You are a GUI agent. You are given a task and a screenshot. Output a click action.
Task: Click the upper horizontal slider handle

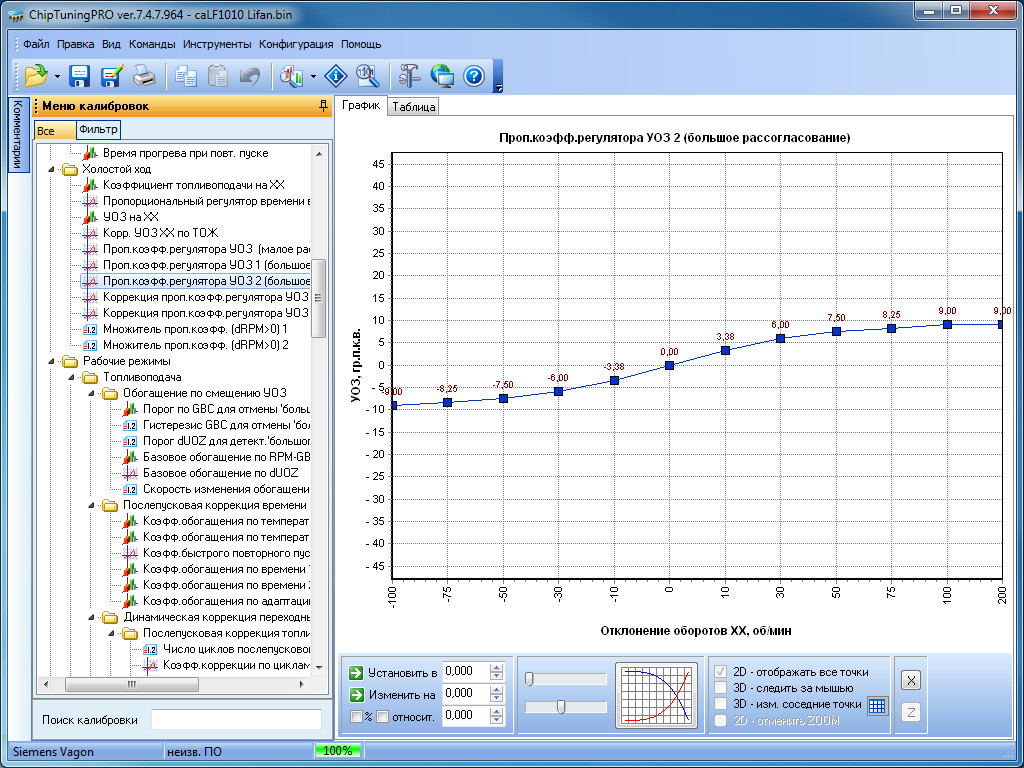pyautogui.click(x=529, y=679)
